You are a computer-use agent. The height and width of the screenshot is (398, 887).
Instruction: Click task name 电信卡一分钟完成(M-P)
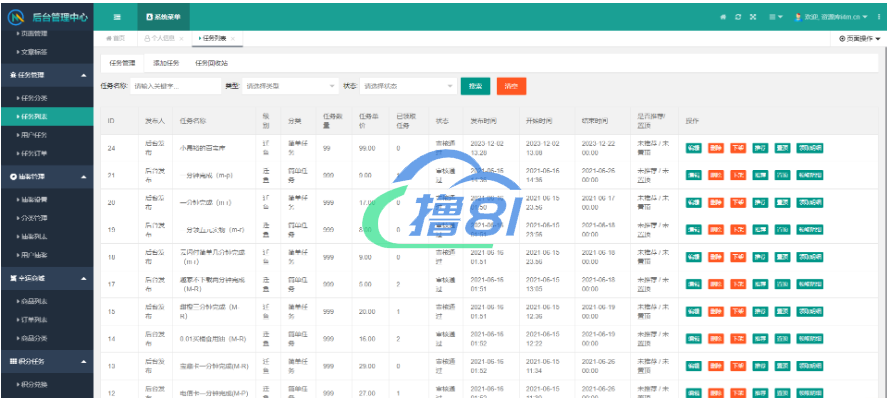213,393
